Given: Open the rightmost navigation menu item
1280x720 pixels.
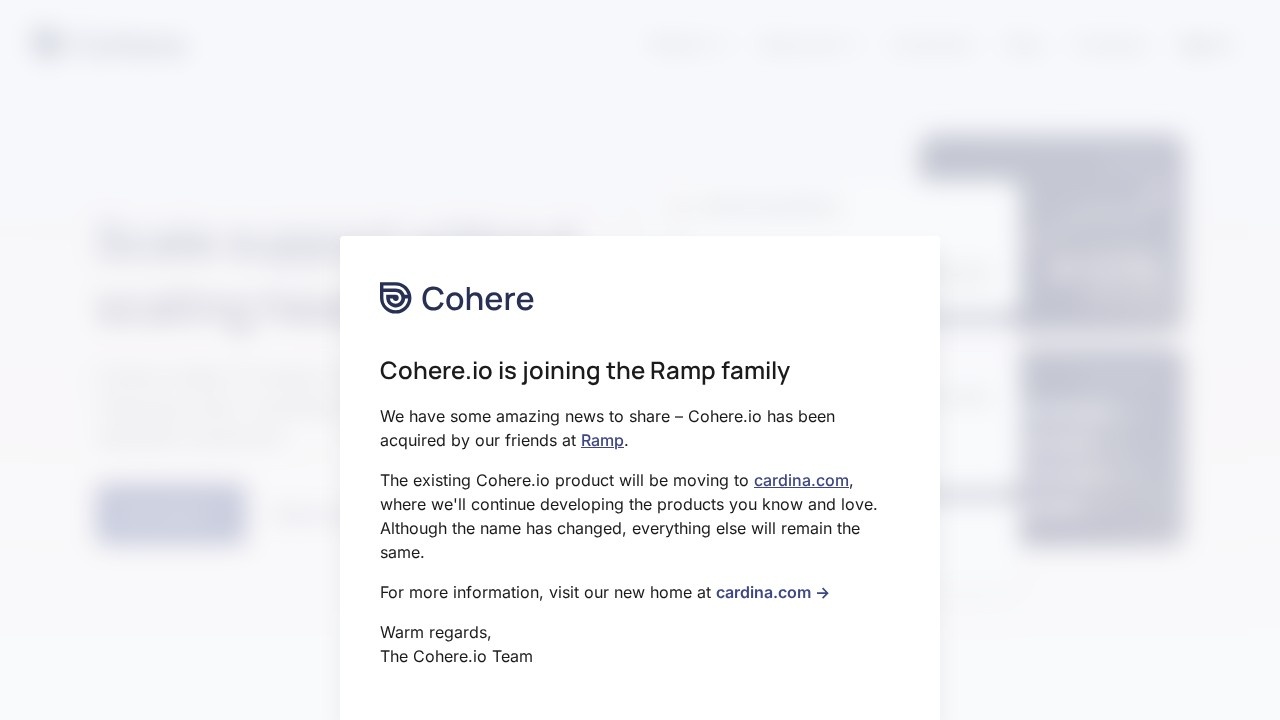Looking at the screenshot, I should pos(1204,45).
